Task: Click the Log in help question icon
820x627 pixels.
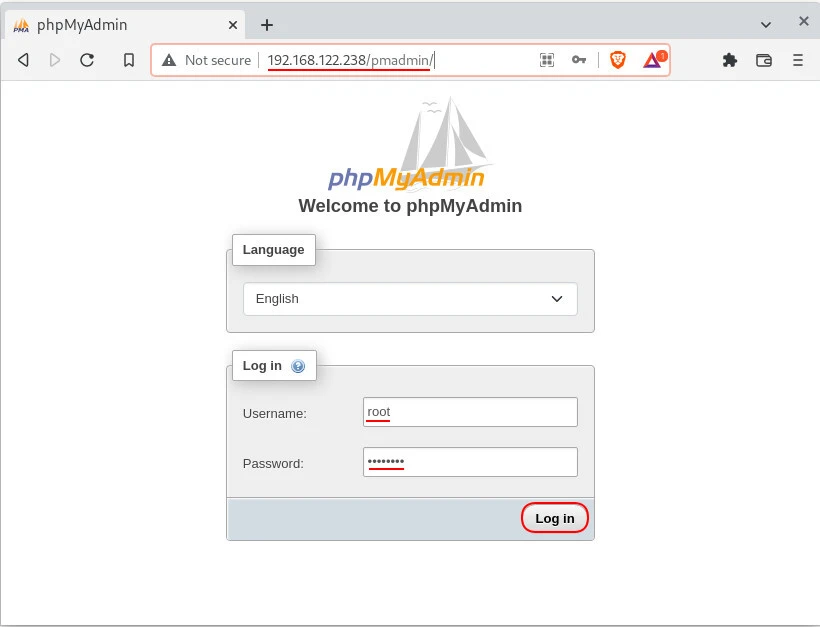Action: click(298, 366)
